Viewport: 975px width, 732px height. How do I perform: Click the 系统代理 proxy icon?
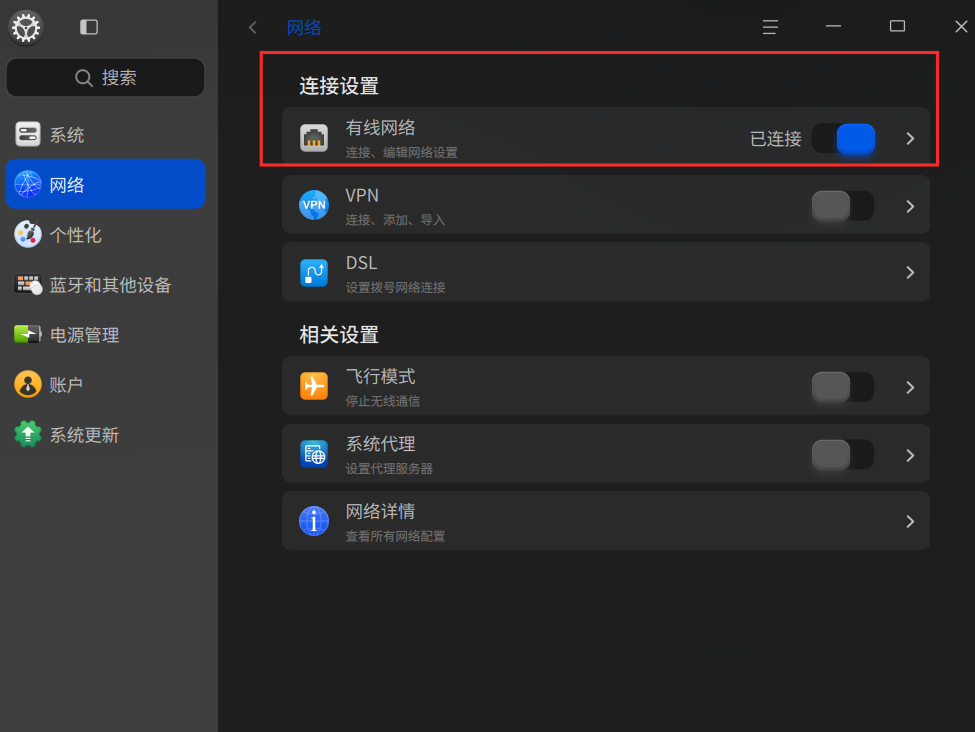coord(314,454)
